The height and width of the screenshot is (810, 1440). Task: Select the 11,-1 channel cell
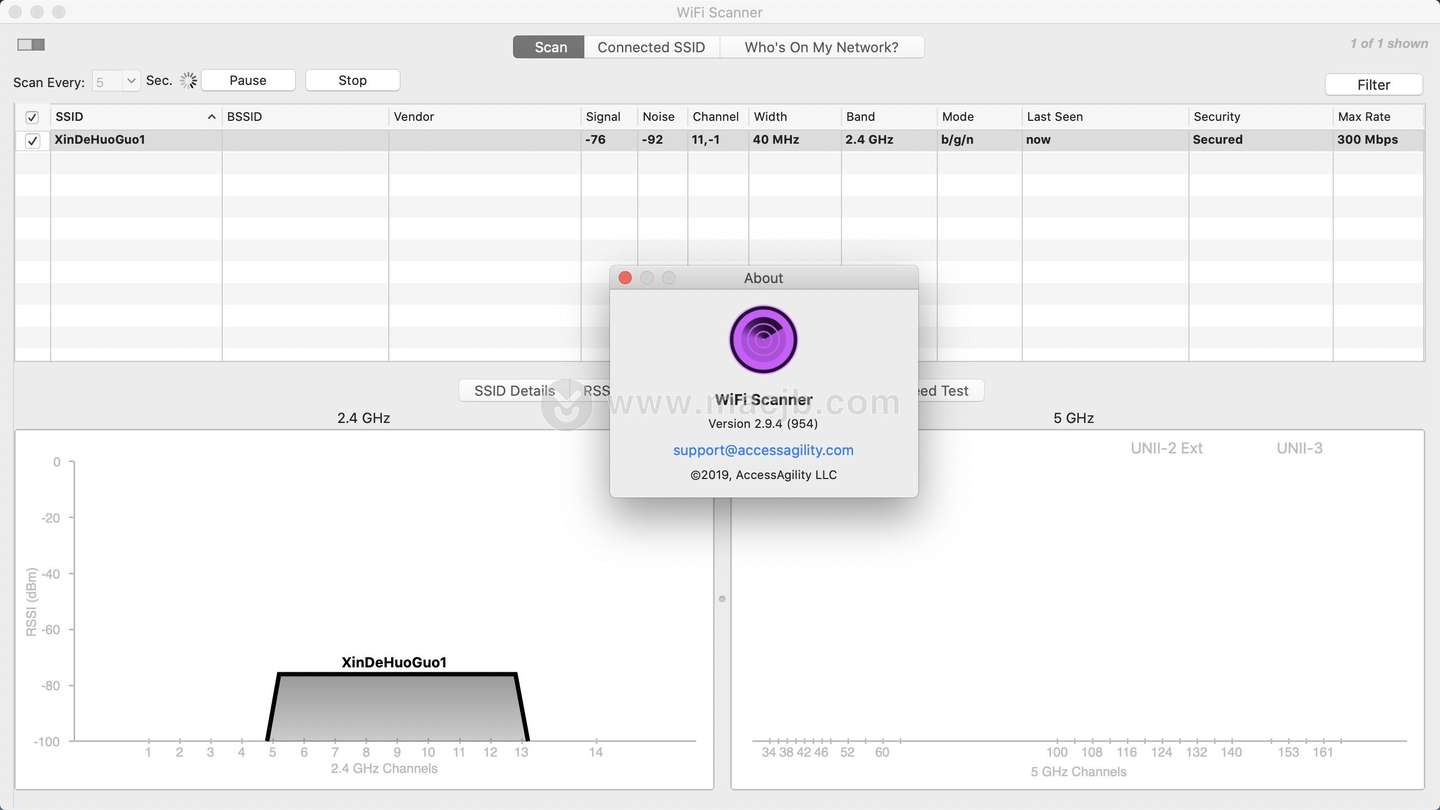708,140
